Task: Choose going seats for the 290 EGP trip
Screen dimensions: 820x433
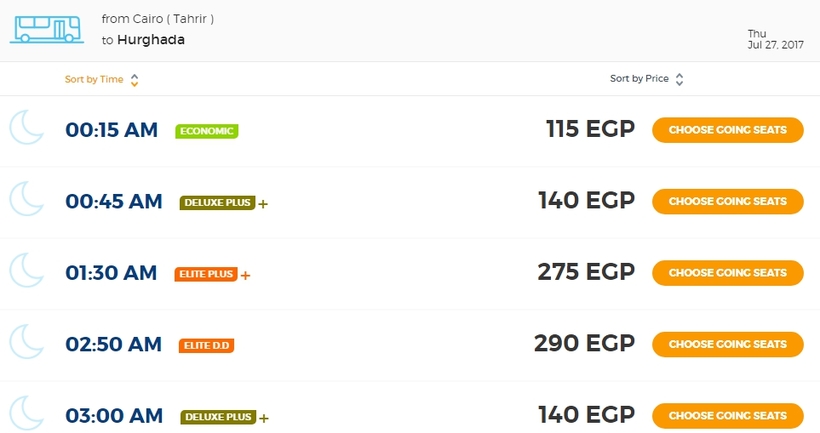Action: pos(727,344)
